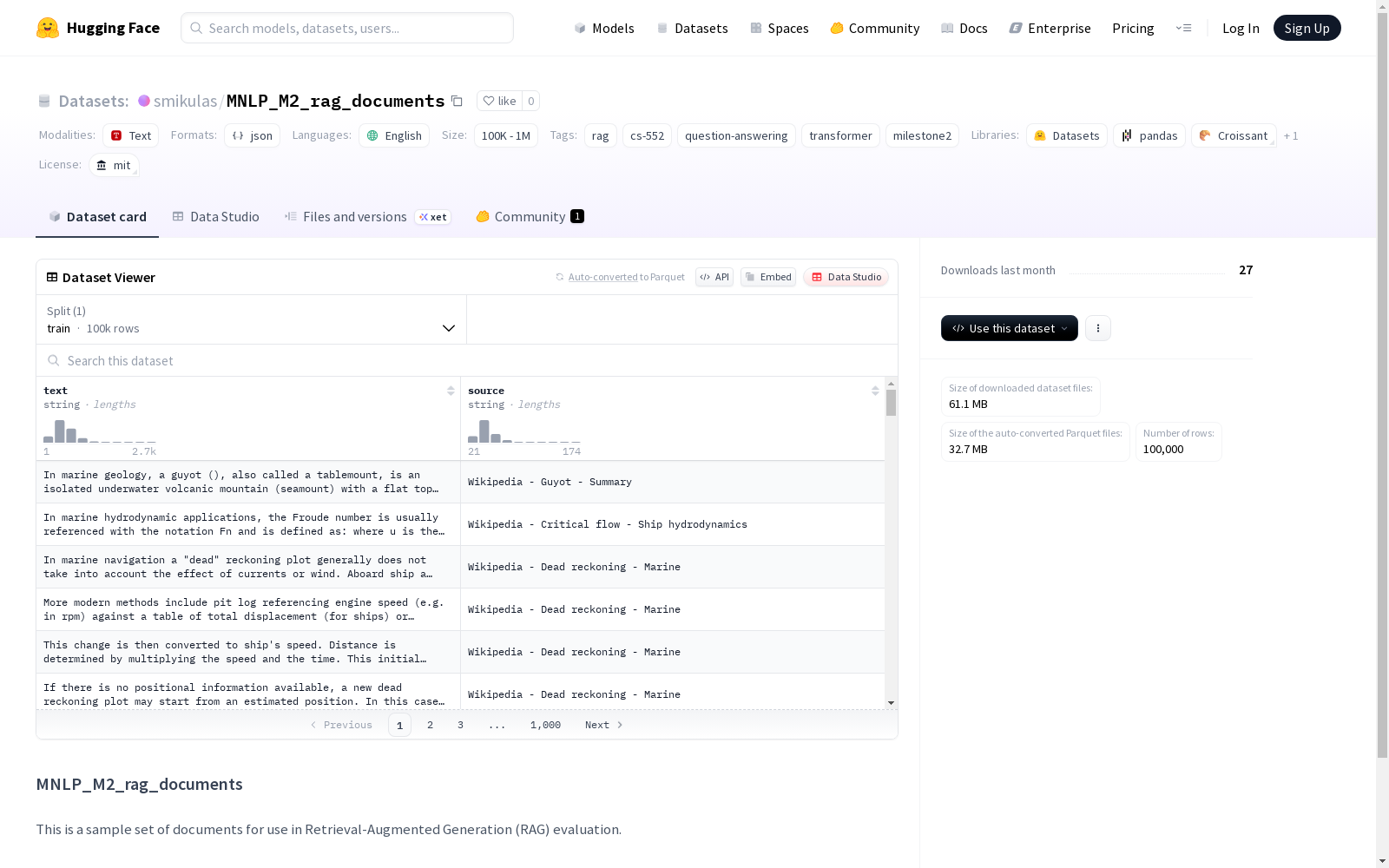Open Spaces in the top navigation
Image resolution: width=1389 pixels, height=868 pixels.
pos(780,28)
